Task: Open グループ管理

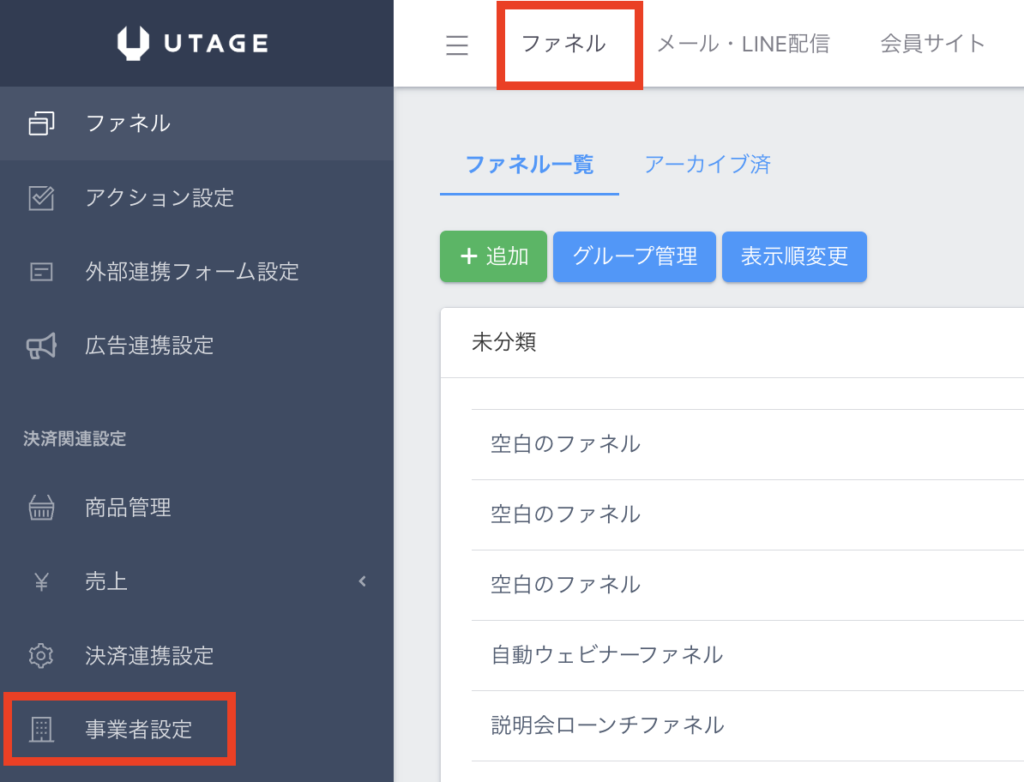Action: (x=634, y=256)
